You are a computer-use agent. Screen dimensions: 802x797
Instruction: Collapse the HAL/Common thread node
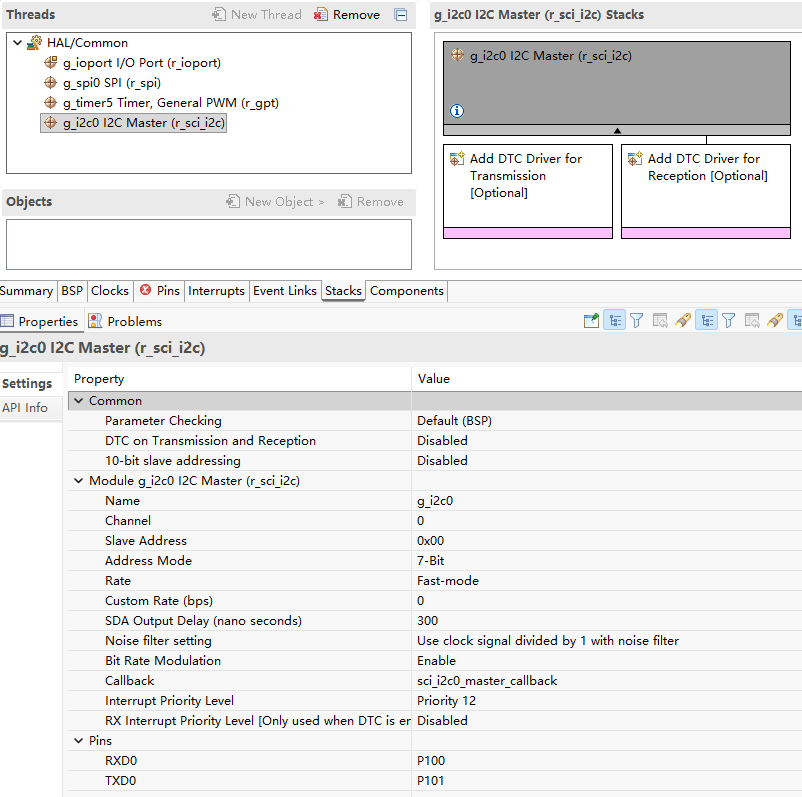[18, 43]
